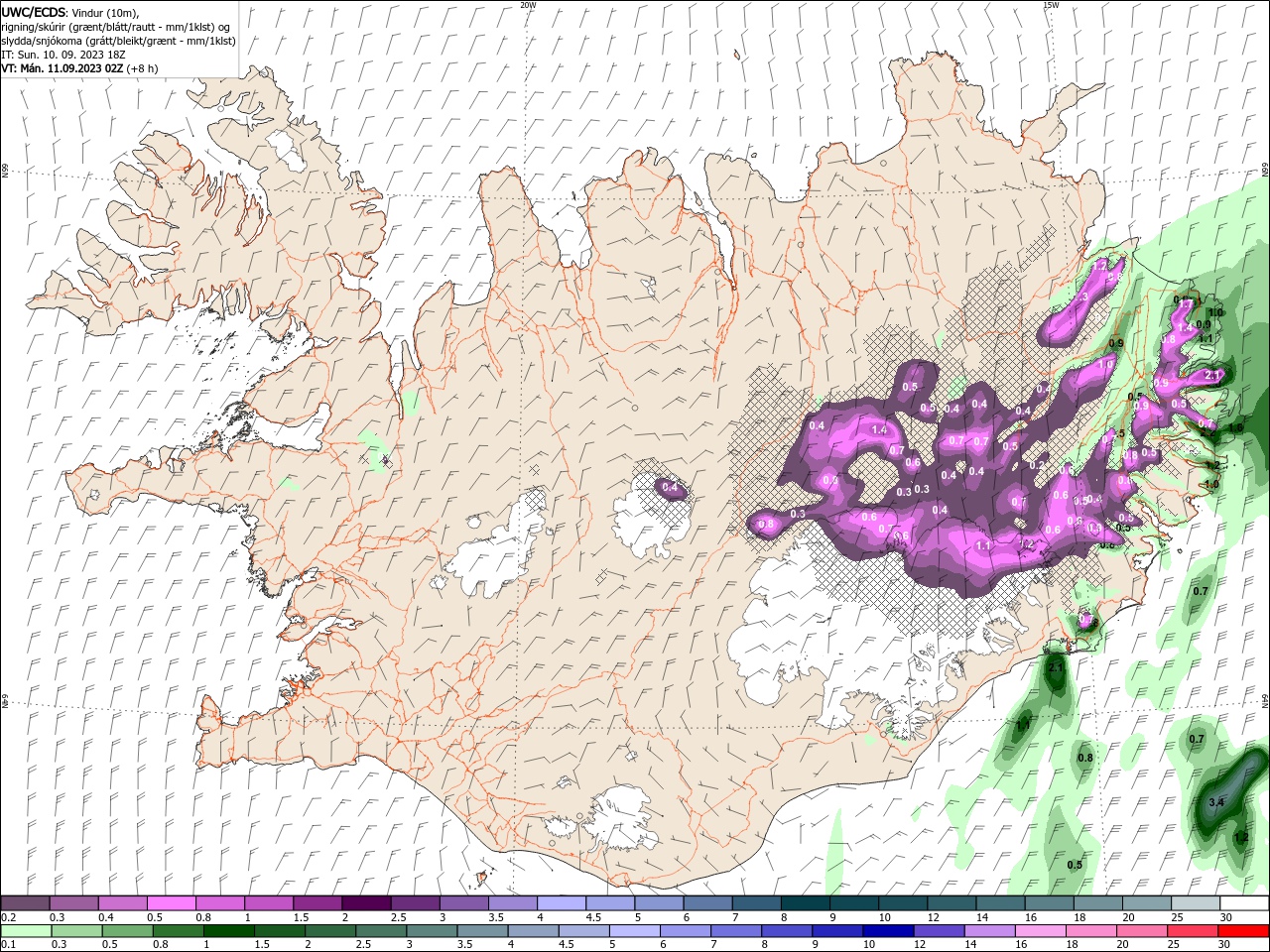The width and height of the screenshot is (1270, 952).
Task: Pick upper legend pale grey swatch 25–30
Action: pos(1195,903)
